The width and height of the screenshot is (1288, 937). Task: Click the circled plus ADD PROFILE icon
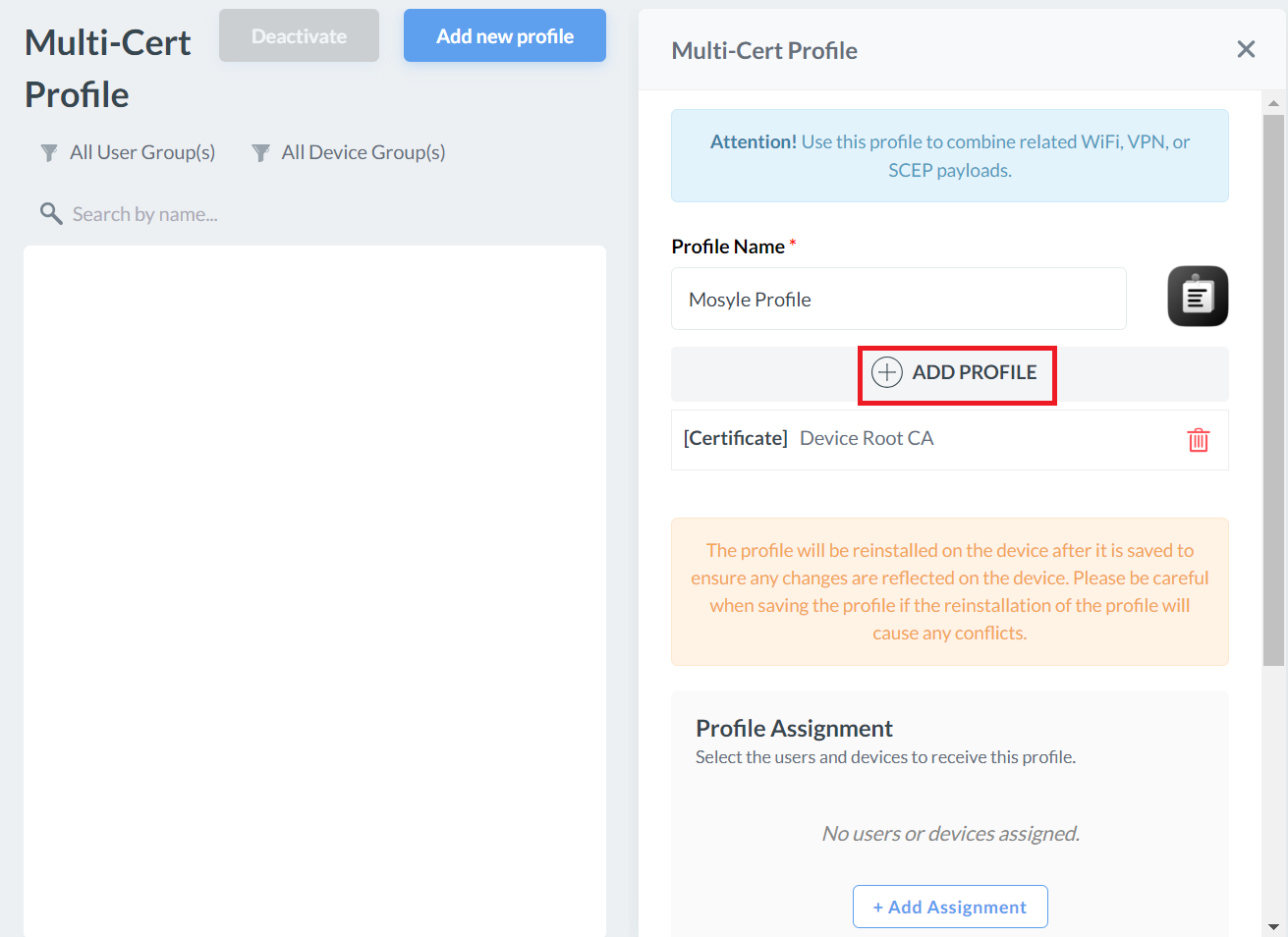click(x=887, y=372)
